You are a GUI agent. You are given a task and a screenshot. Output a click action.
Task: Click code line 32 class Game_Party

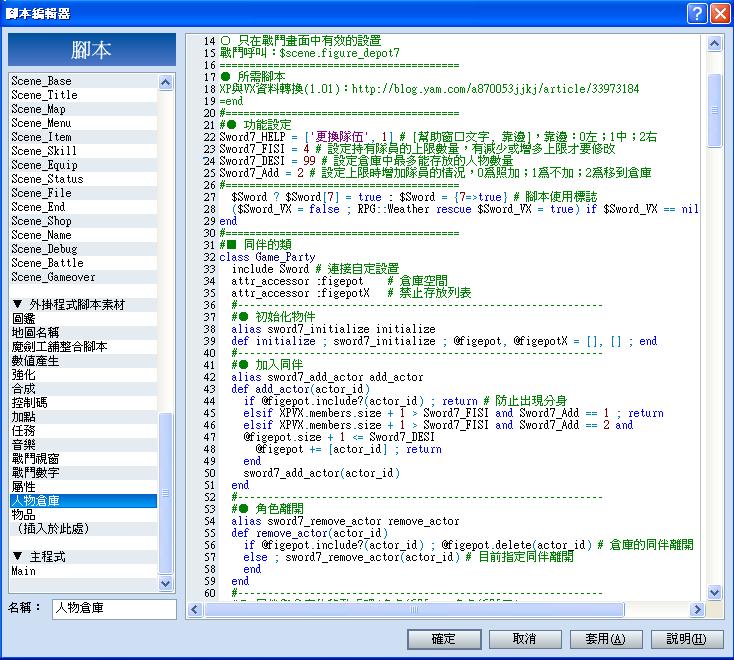267,257
